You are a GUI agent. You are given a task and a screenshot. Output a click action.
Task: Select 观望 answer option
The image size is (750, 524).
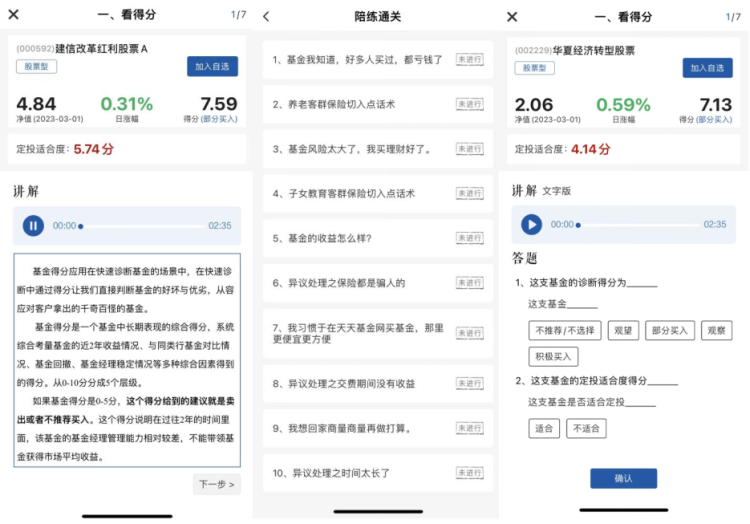[x=623, y=330]
